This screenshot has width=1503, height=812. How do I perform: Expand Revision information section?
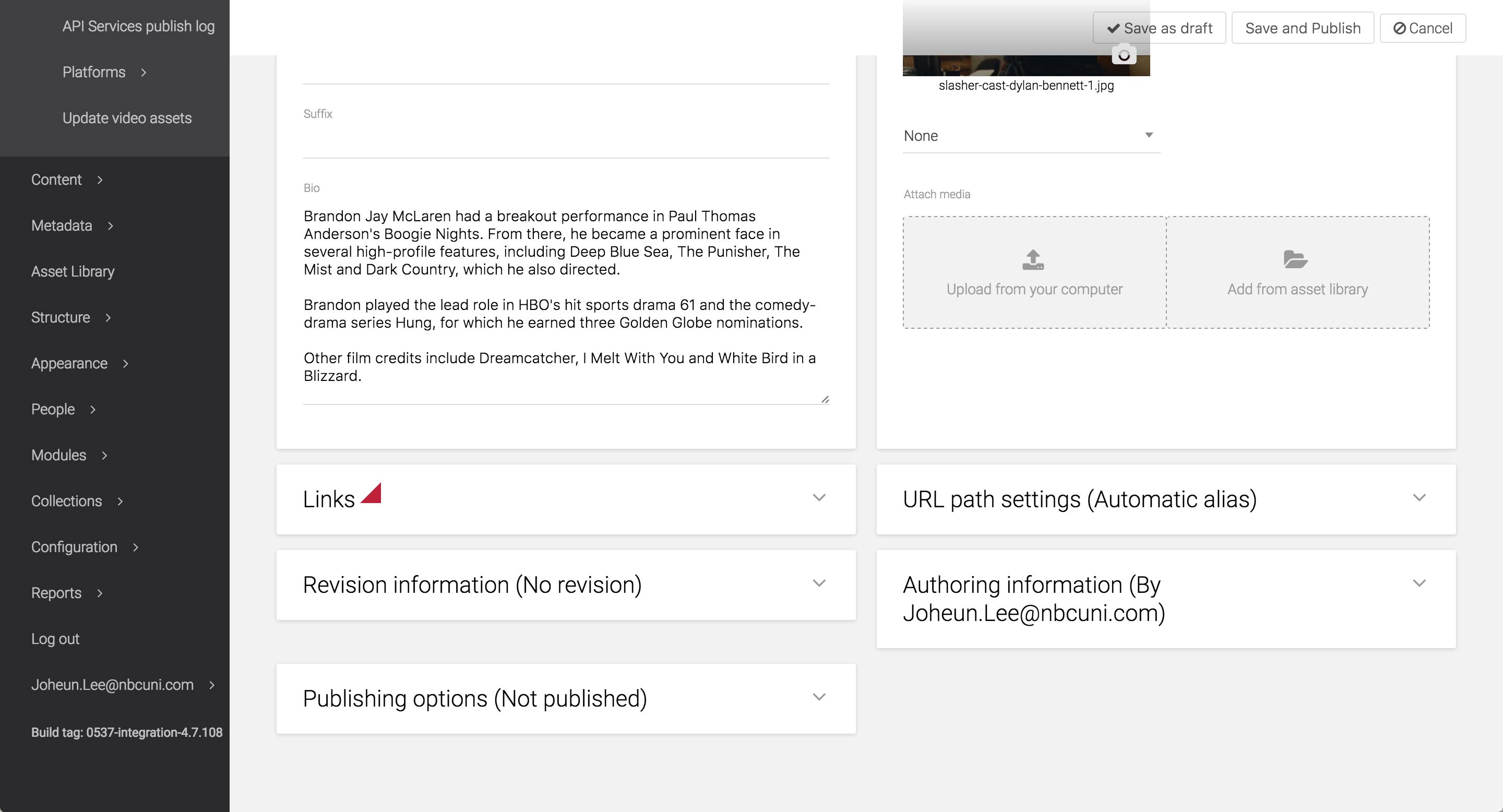coord(819,583)
